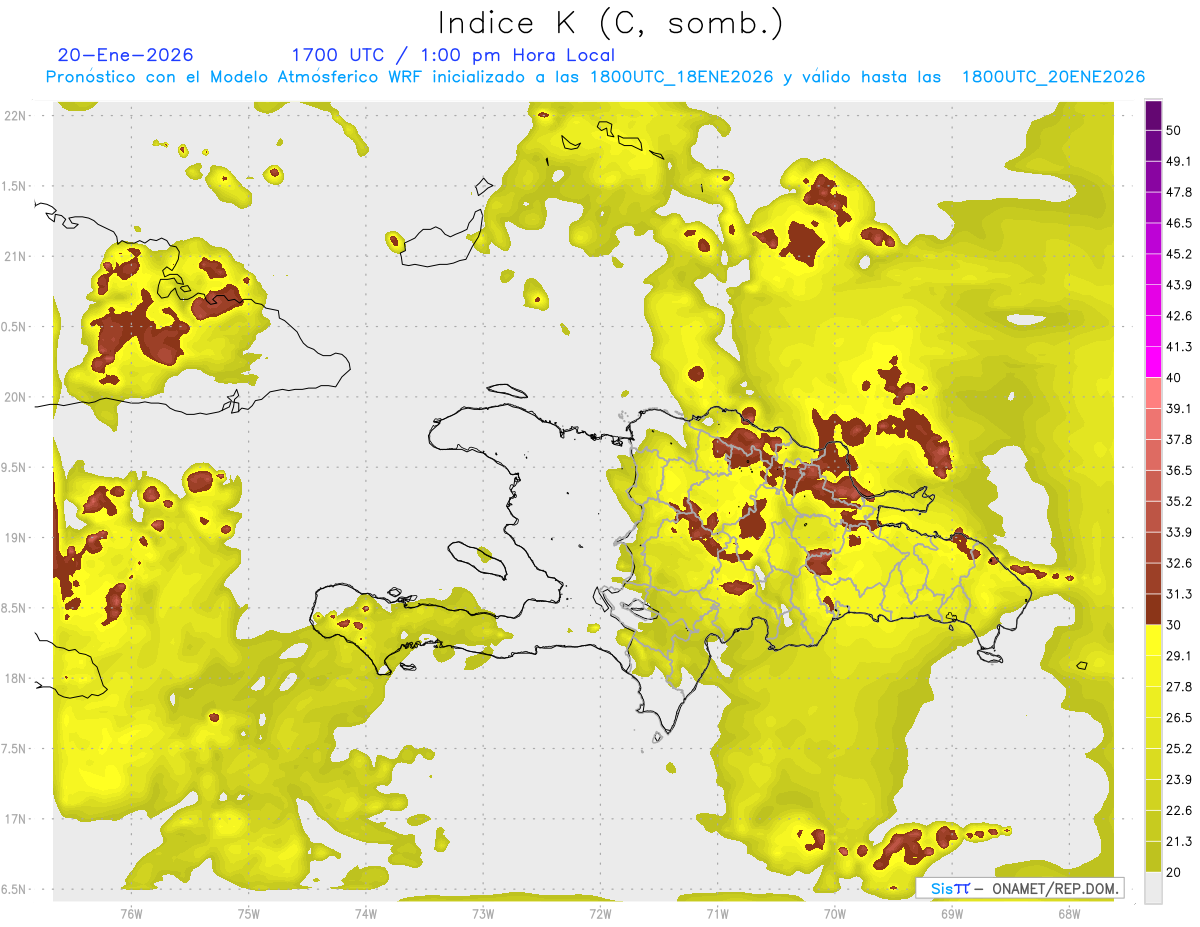Click the colorbar value "46.5"
Screen dimensions: 1200x927
pyautogui.click(x=1179, y=223)
